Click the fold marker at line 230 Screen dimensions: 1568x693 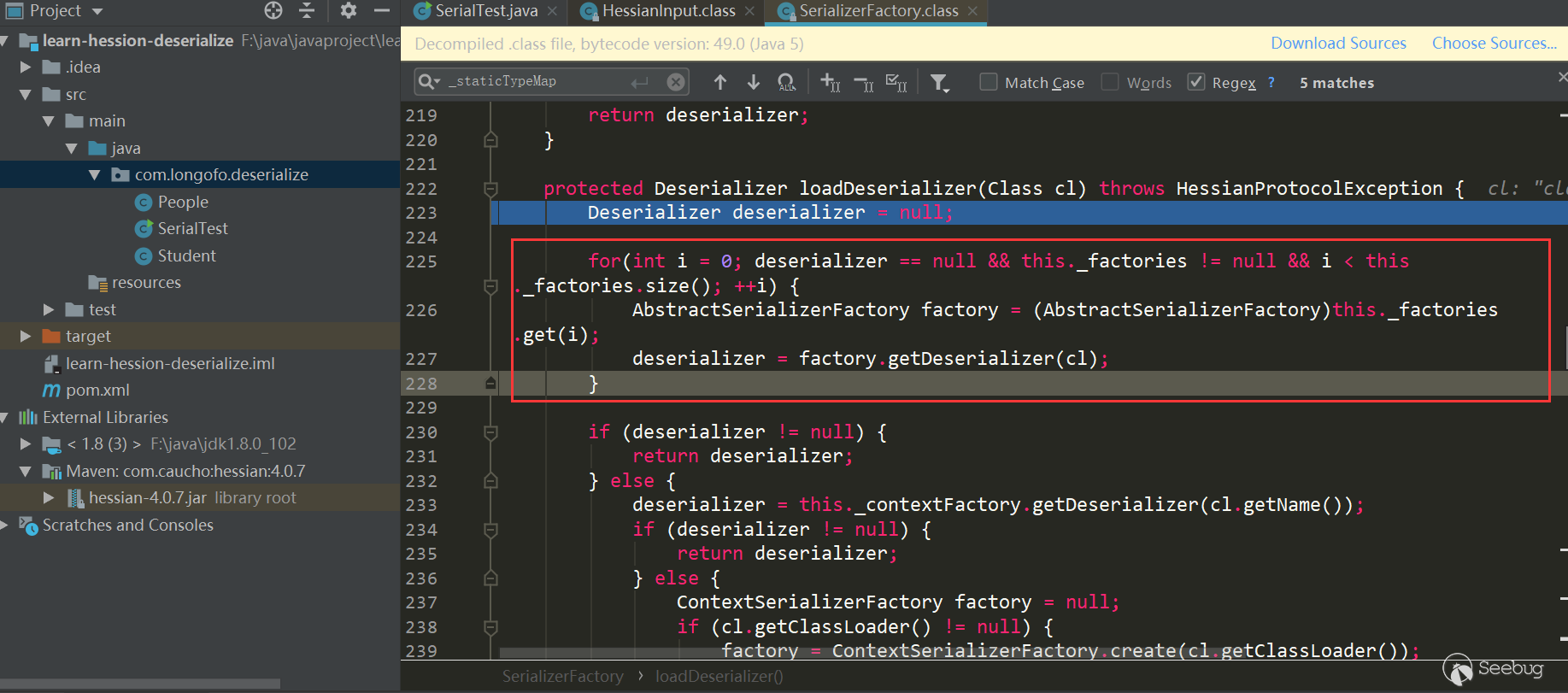coord(490,432)
